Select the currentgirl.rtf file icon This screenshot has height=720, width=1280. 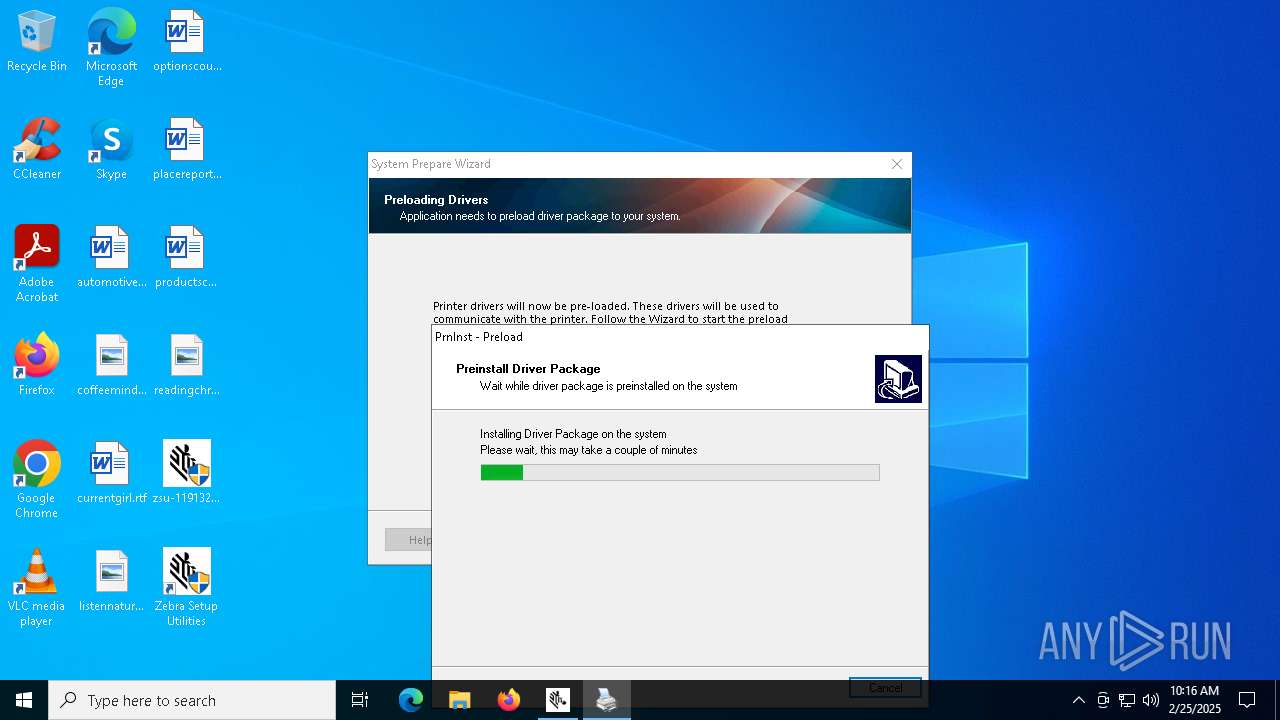(111, 474)
